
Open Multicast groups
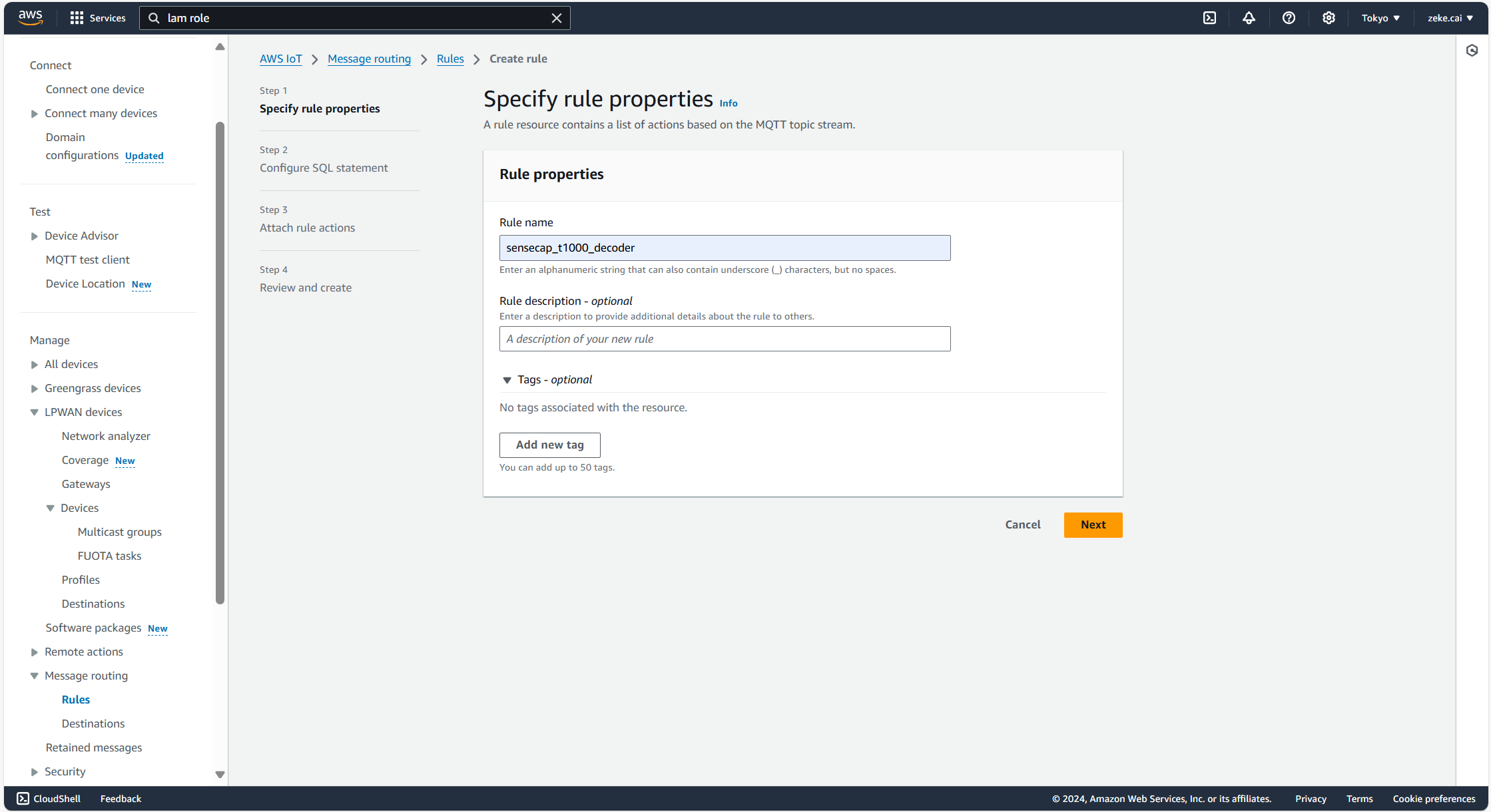pyautogui.click(x=119, y=532)
